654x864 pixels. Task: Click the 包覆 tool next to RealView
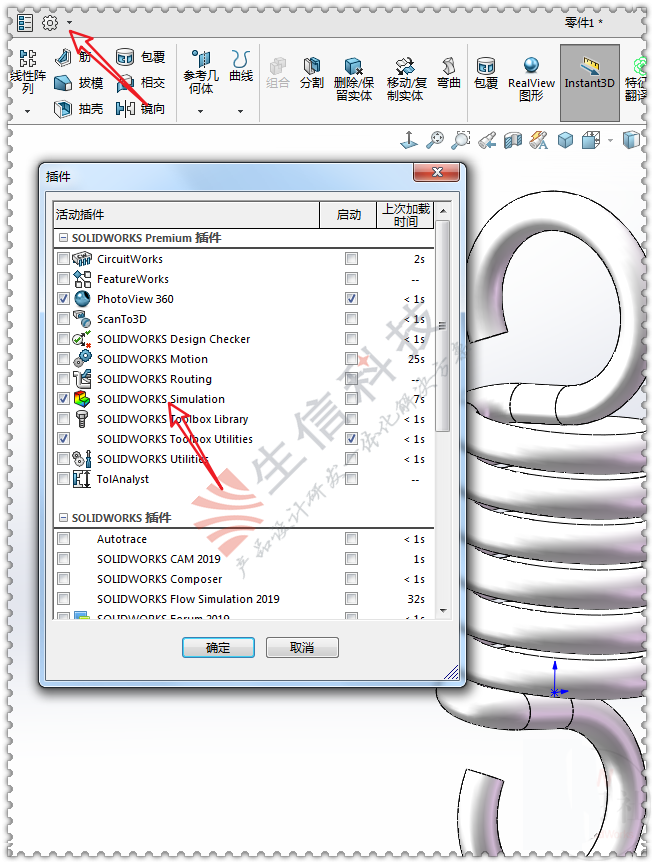(486, 73)
